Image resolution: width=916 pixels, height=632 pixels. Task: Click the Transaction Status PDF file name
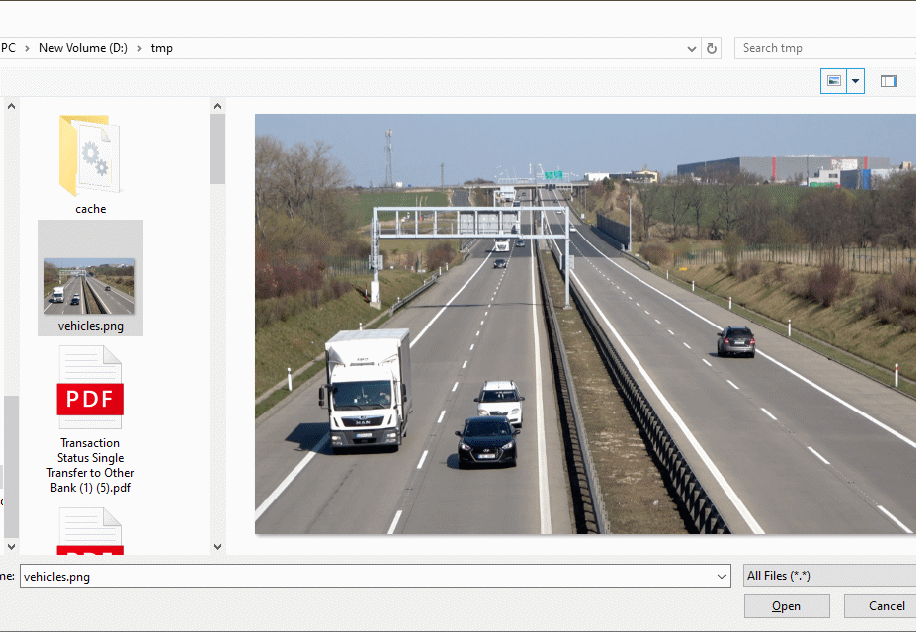pos(90,465)
